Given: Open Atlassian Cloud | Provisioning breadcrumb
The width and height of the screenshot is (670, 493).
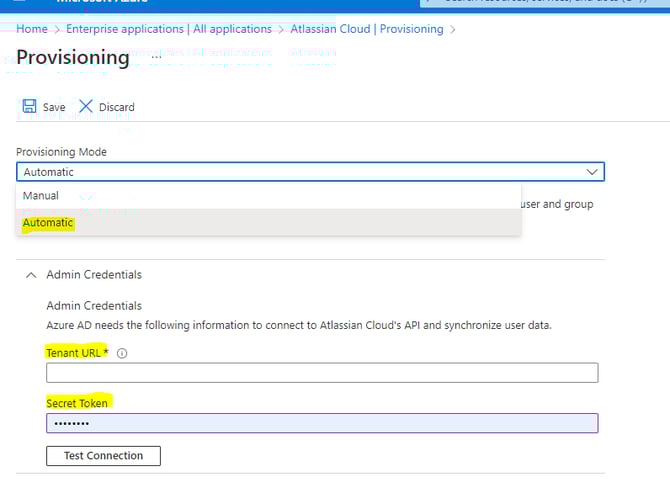Looking at the screenshot, I should [367, 29].
